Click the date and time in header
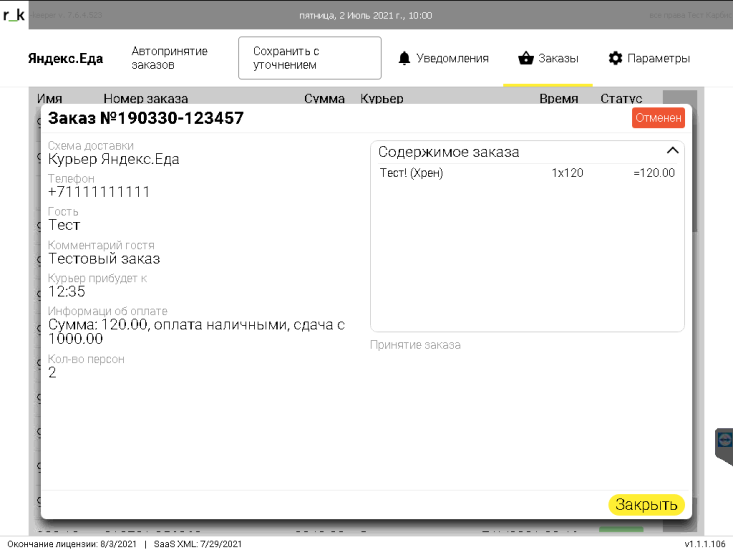This screenshot has width=733, height=550. tap(366, 15)
